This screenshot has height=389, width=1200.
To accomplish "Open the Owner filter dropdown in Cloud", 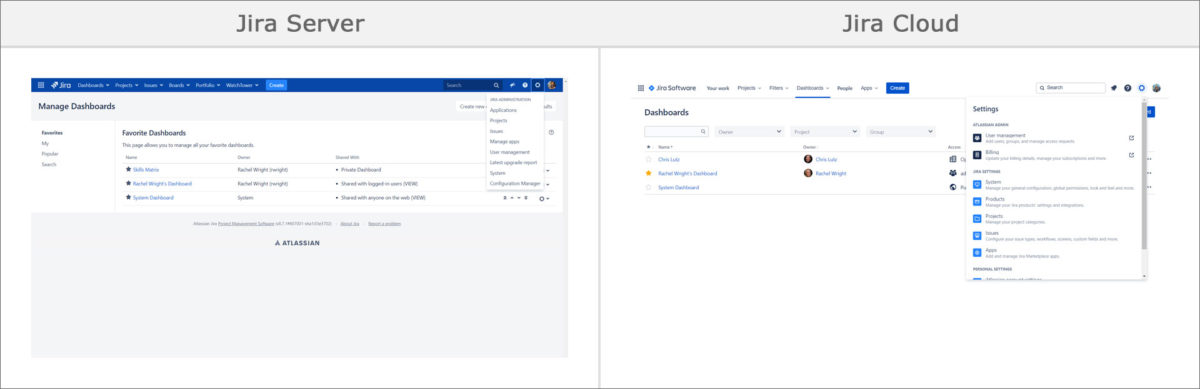I will click(749, 131).
